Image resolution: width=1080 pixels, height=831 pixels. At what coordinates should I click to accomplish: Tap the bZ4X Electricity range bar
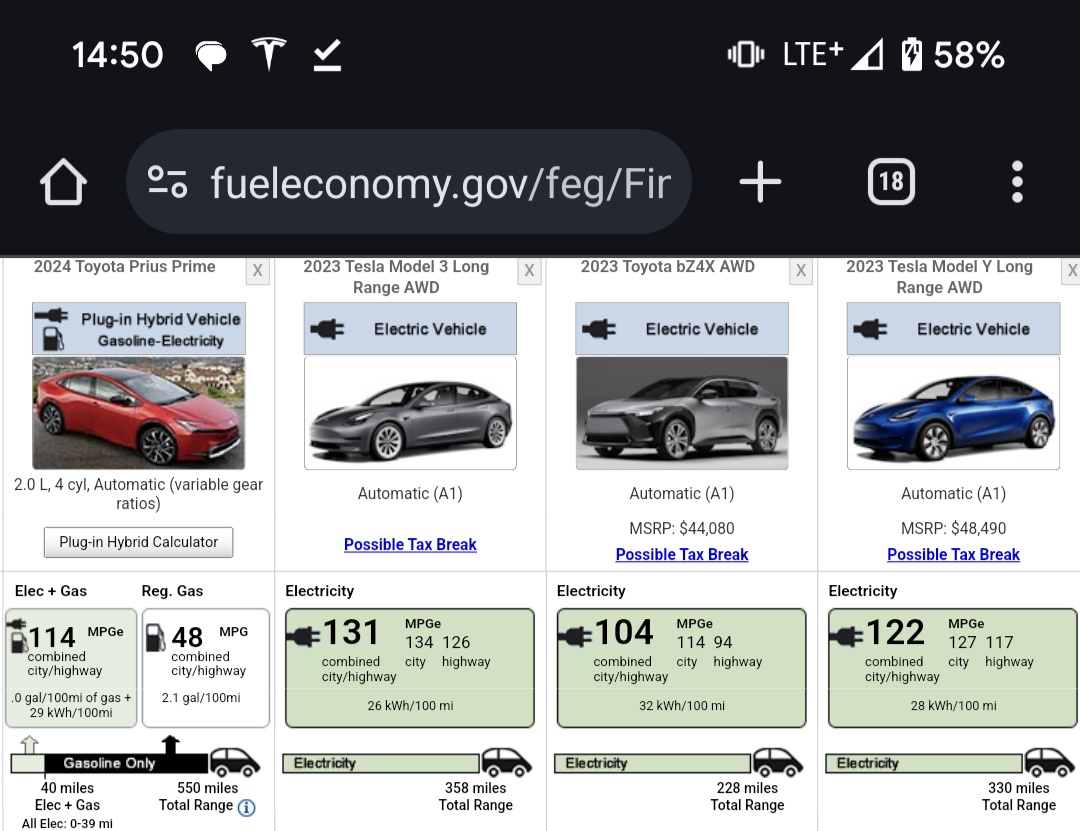[x=652, y=763]
